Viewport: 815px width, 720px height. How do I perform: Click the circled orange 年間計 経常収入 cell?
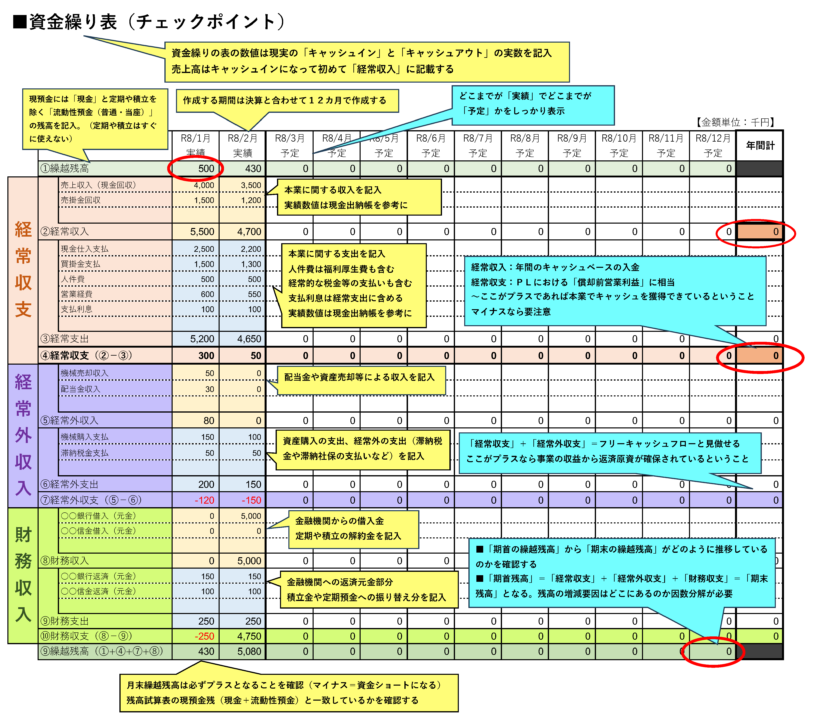tap(761, 233)
